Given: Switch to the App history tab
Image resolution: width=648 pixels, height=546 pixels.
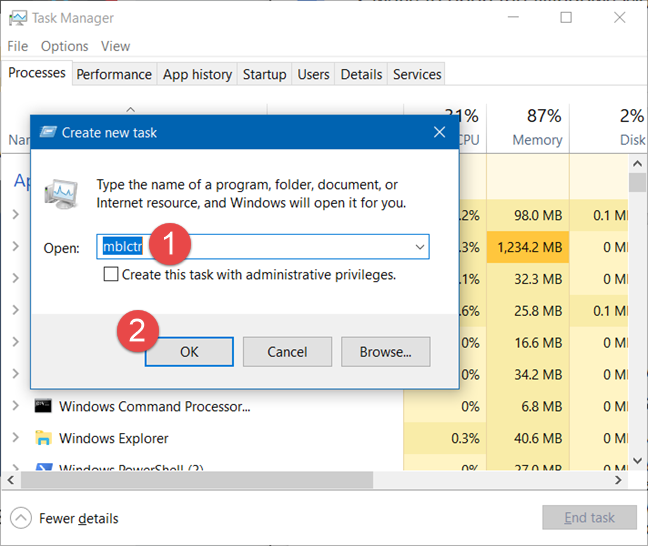Looking at the screenshot, I should (x=197, y=74).
